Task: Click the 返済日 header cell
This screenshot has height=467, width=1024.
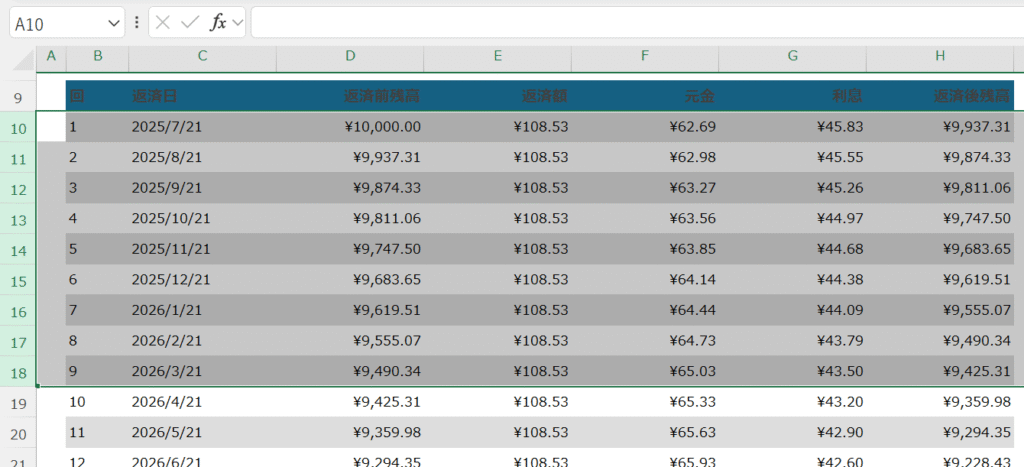Action: pyautogui.click(x=202, y=96)
